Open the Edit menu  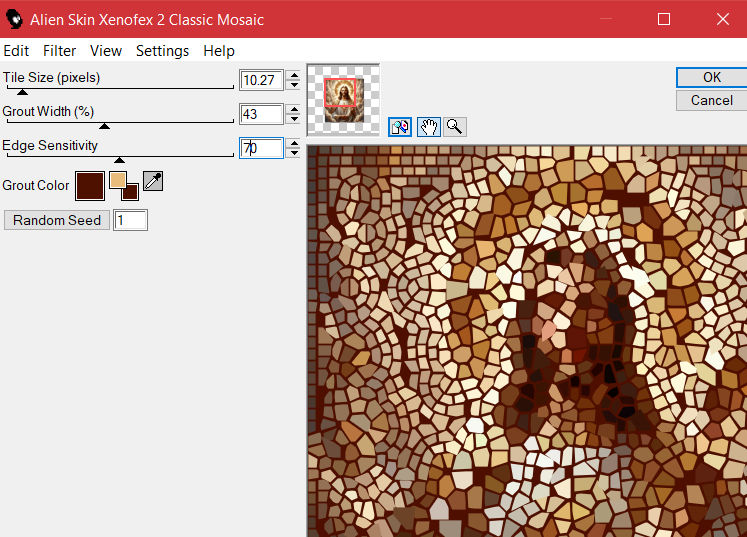16,51
